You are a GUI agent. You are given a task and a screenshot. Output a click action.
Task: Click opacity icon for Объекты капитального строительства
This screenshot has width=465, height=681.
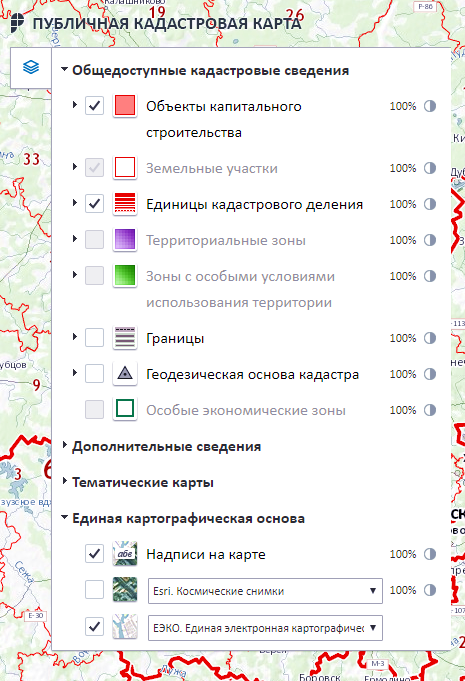430,106
